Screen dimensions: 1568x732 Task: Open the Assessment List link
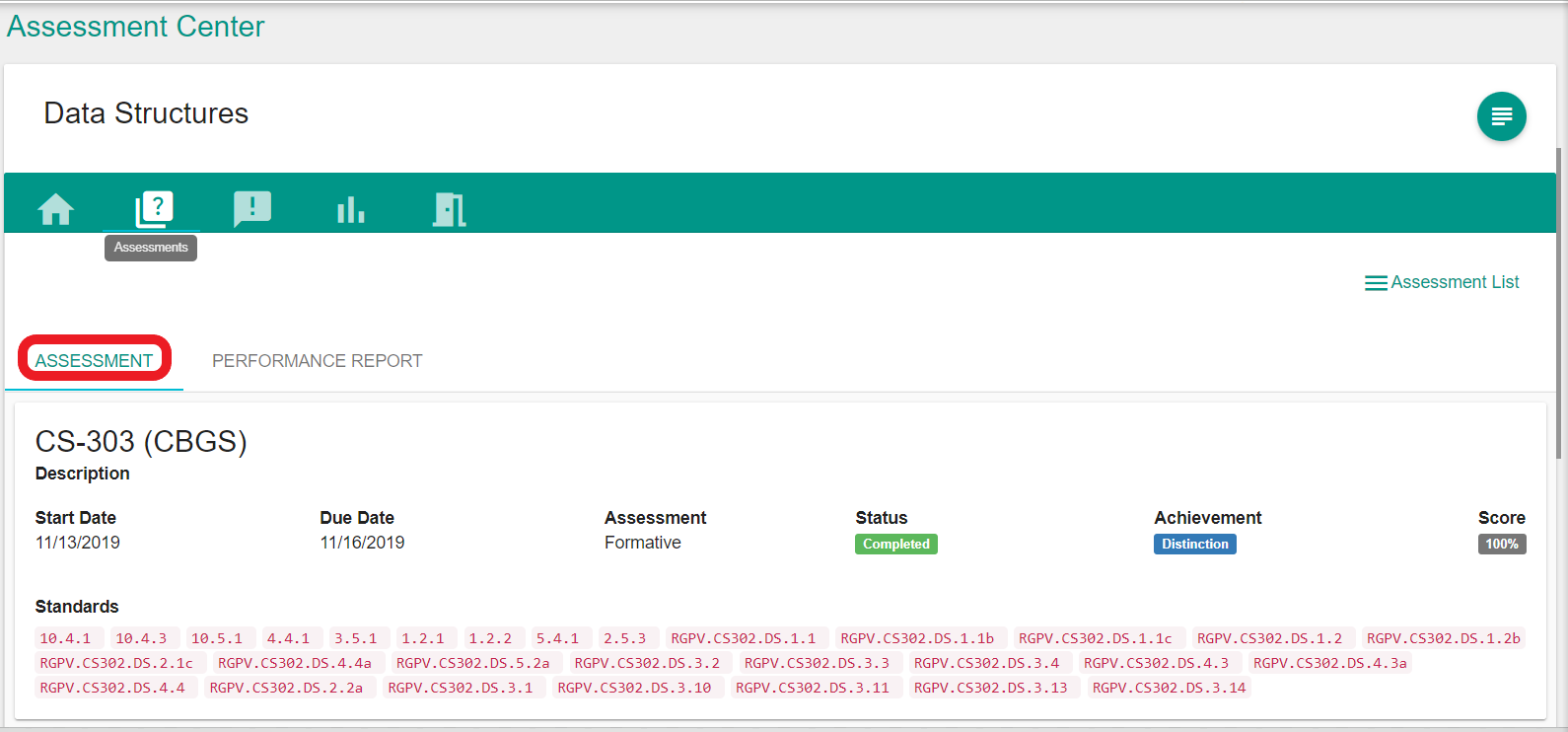pyautogui.click(x=1455, y=282)
